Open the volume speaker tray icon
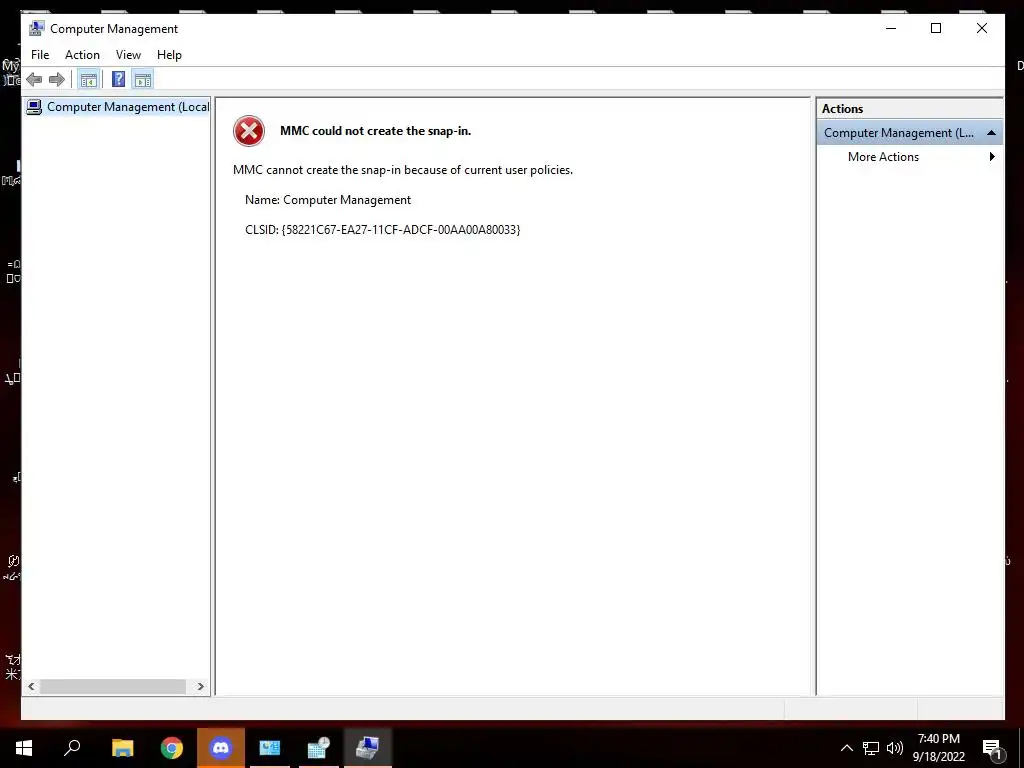Screen dimensions: 1024x768 click(895, 748)
